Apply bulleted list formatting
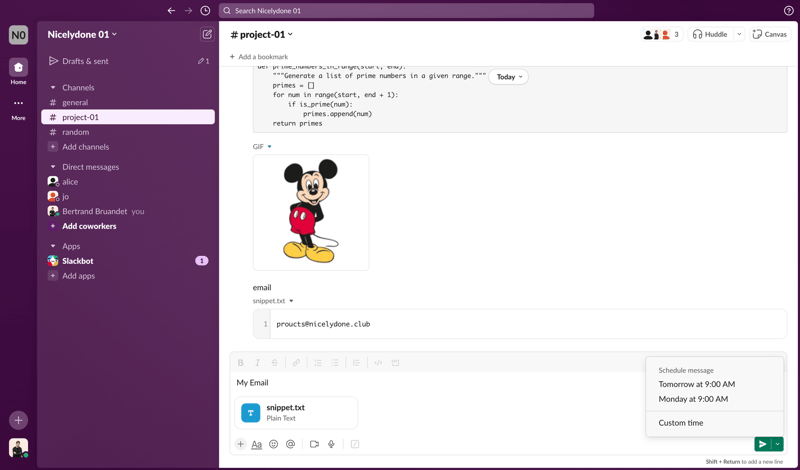Image resolution: width=800 pixels, height=470 pixels. [x=335, y=363]
